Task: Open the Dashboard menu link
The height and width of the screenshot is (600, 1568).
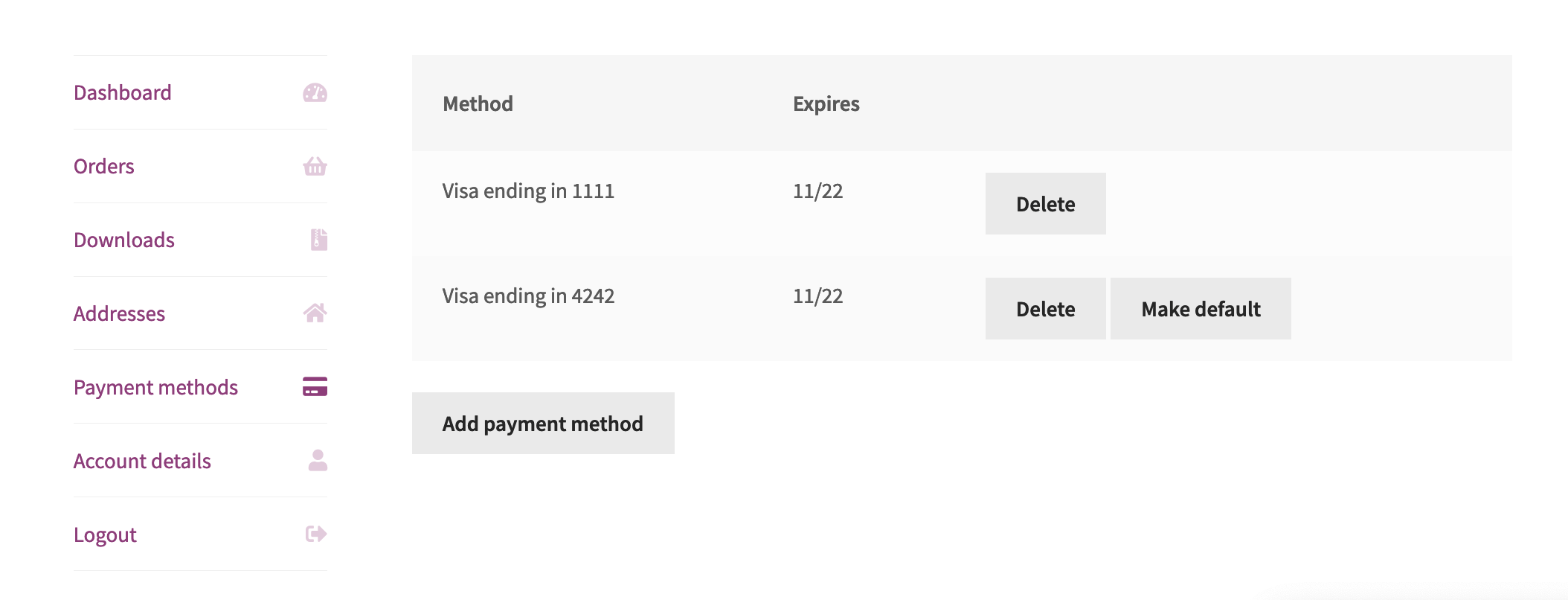Action: pos(123,93)
